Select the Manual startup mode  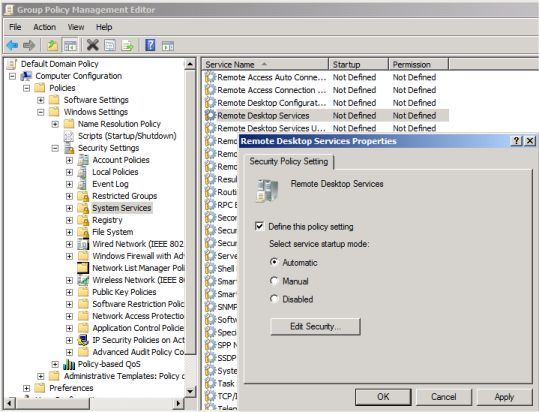click(x=274, y=281)
